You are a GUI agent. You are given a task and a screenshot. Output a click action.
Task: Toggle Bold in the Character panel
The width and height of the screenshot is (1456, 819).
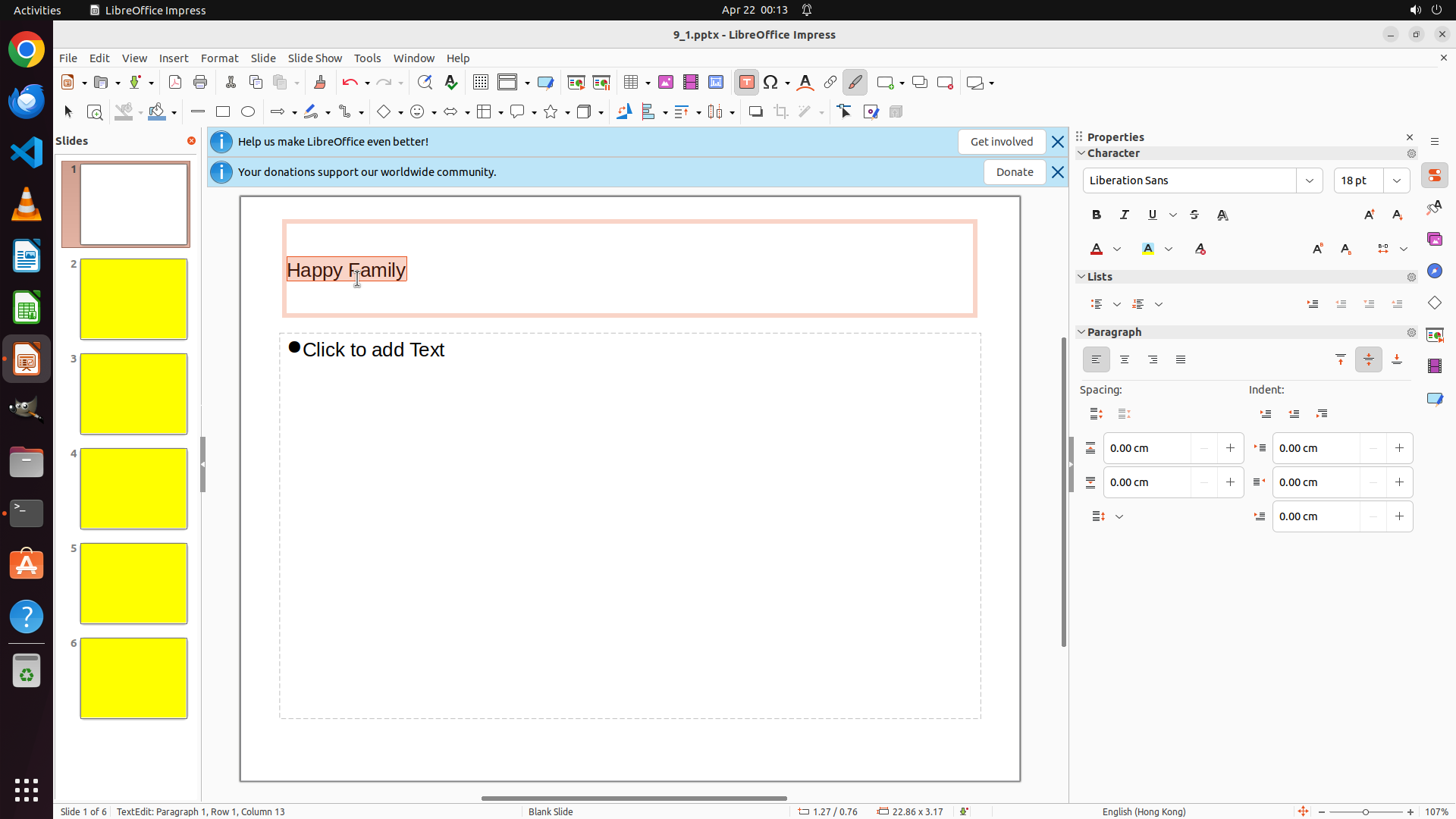click(1097, 215)
